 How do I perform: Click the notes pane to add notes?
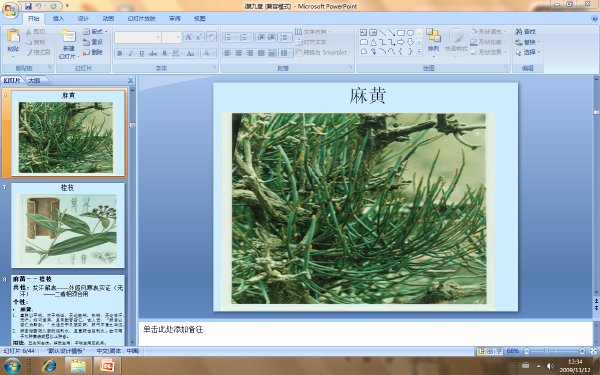point(365,334)
